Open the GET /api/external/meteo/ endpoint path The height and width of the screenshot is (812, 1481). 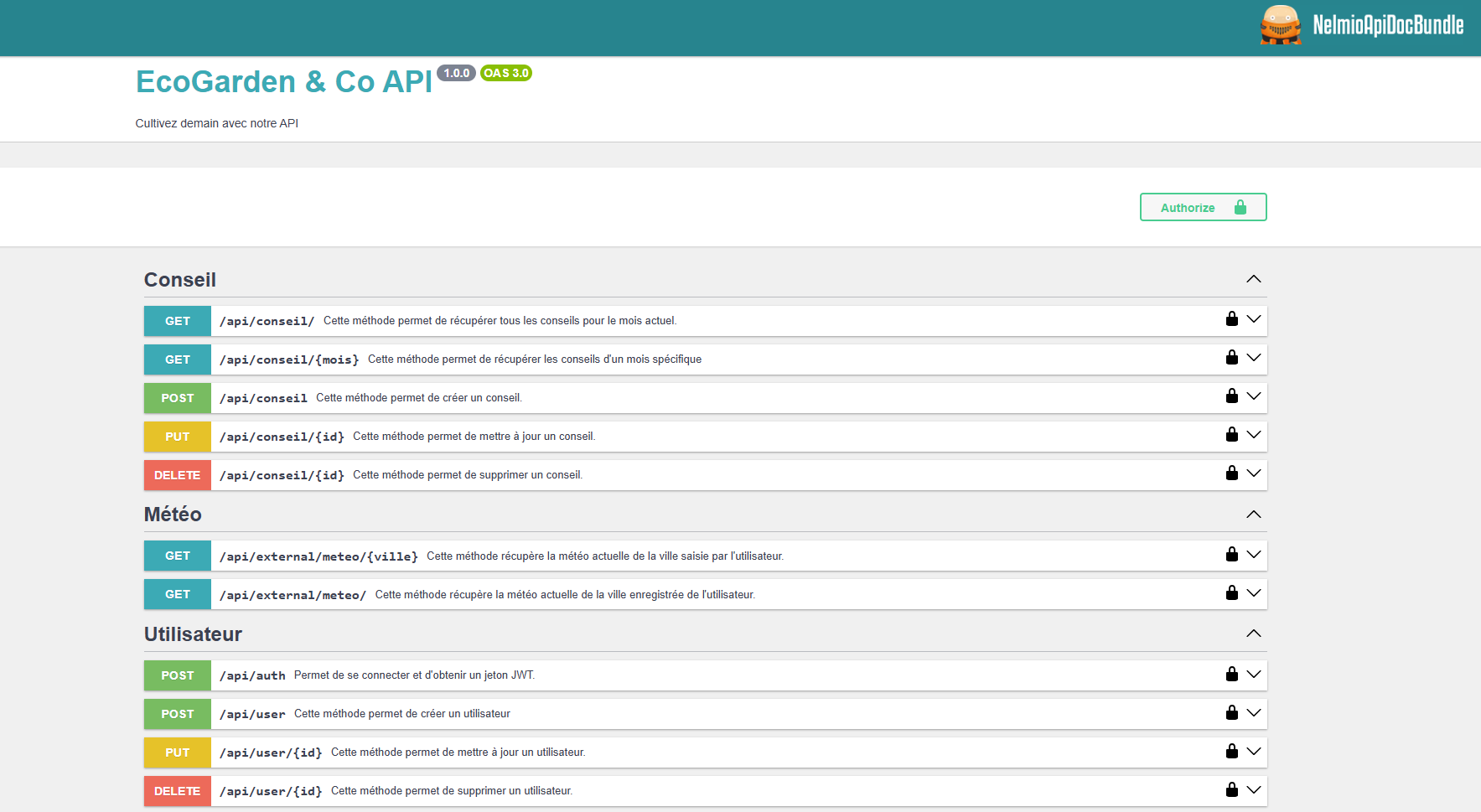click(x=293, y=595)
